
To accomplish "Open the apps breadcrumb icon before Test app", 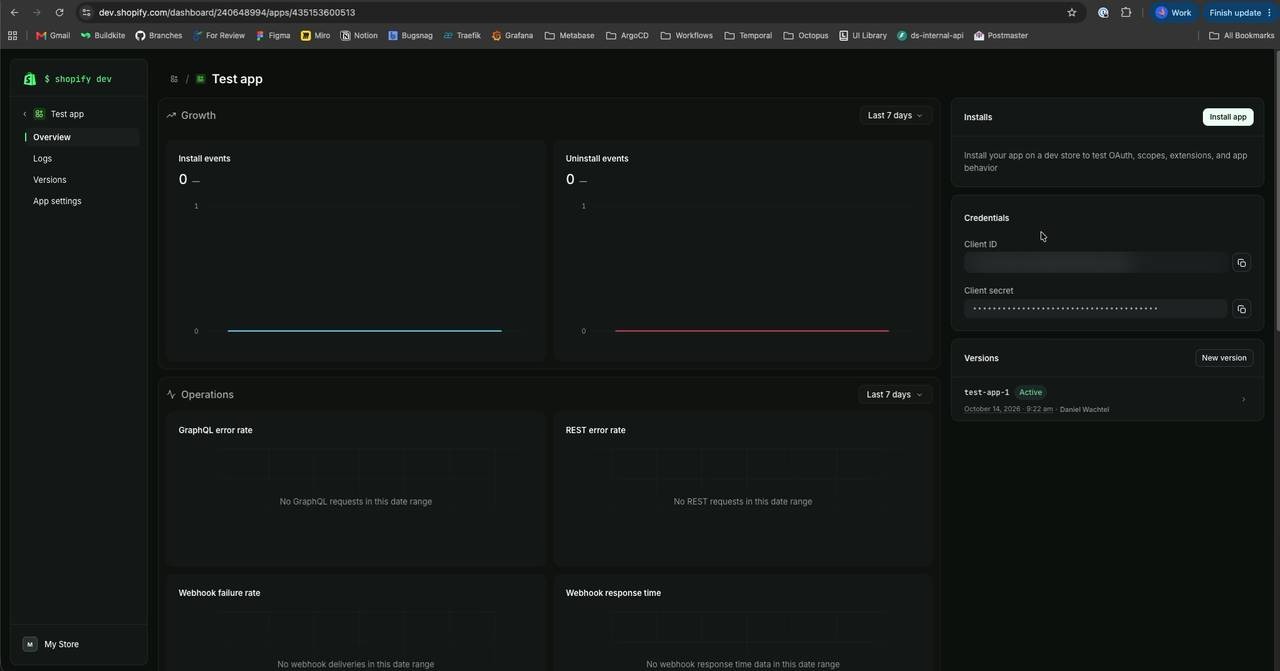I will 174,79.
